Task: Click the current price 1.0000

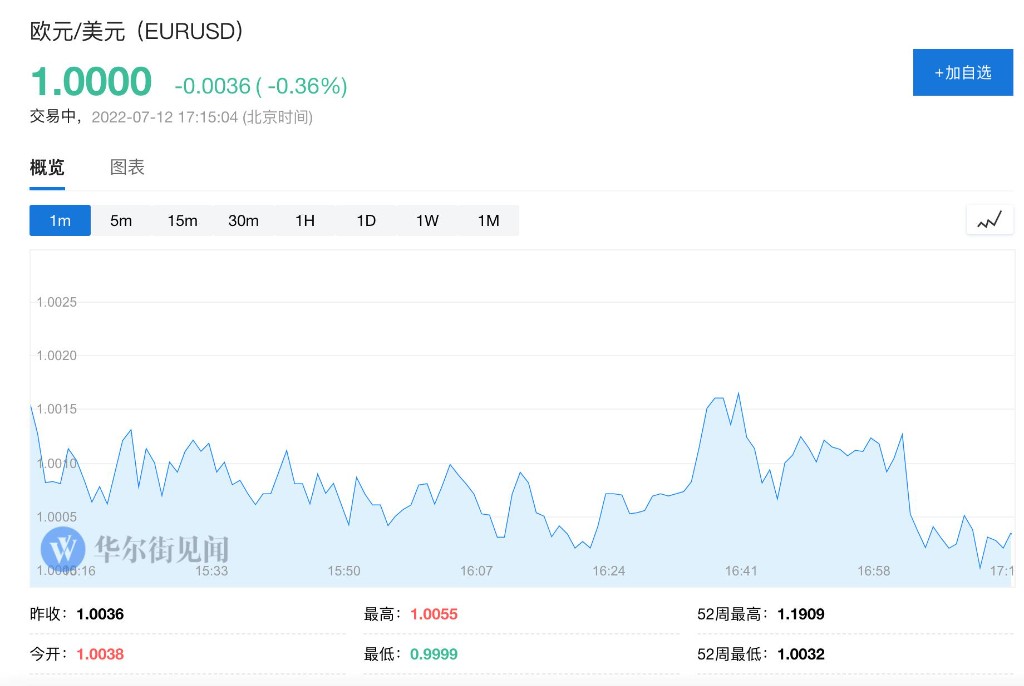Action: coord(91,82)
